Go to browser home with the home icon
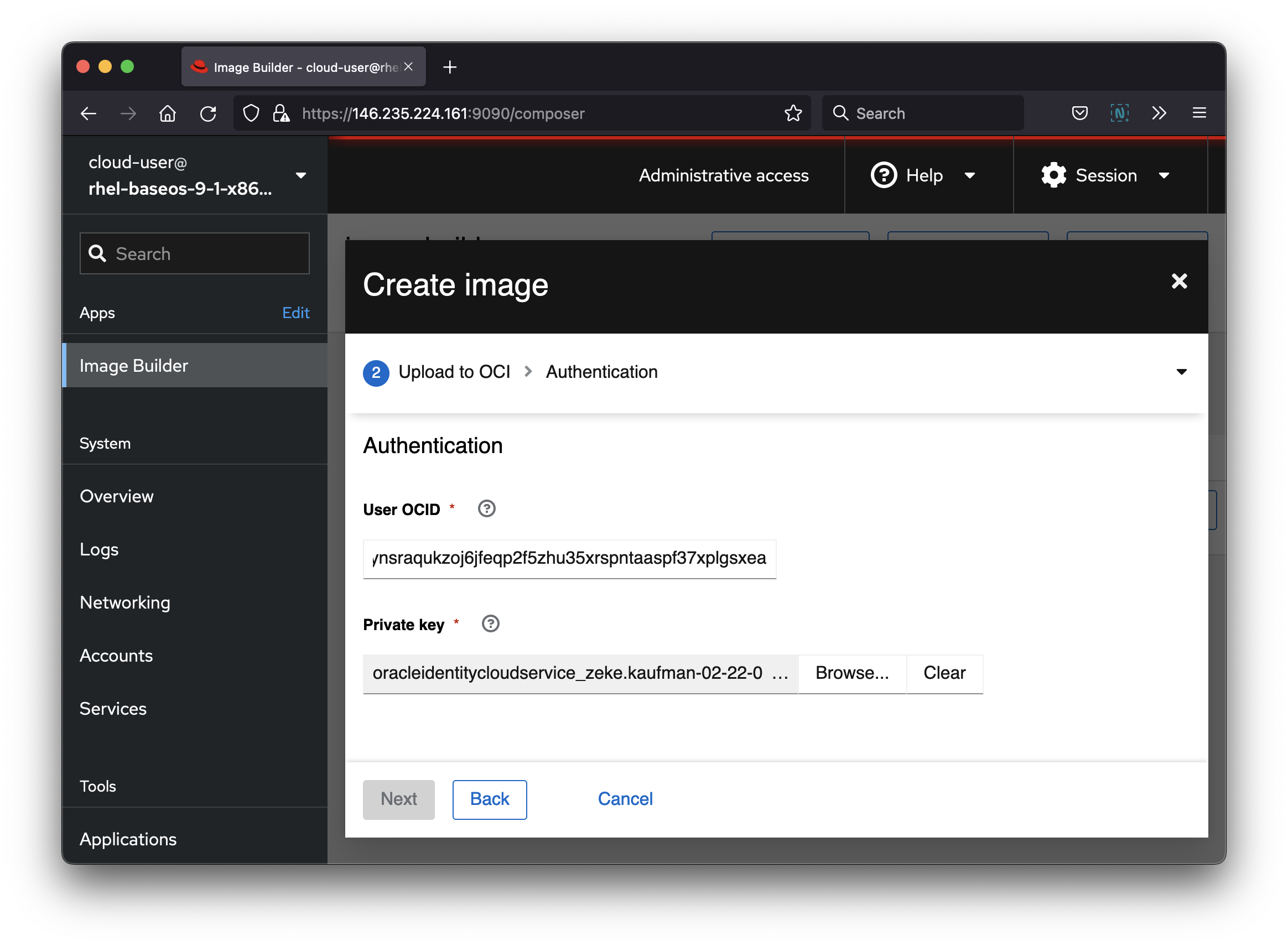The width and height of the screenshot is (1288, 946). (x=168, y=113)
